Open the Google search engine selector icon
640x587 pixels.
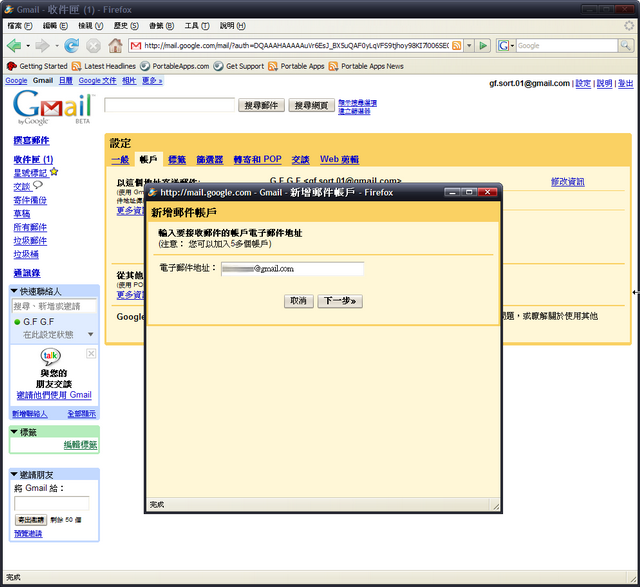pos(505,45)
